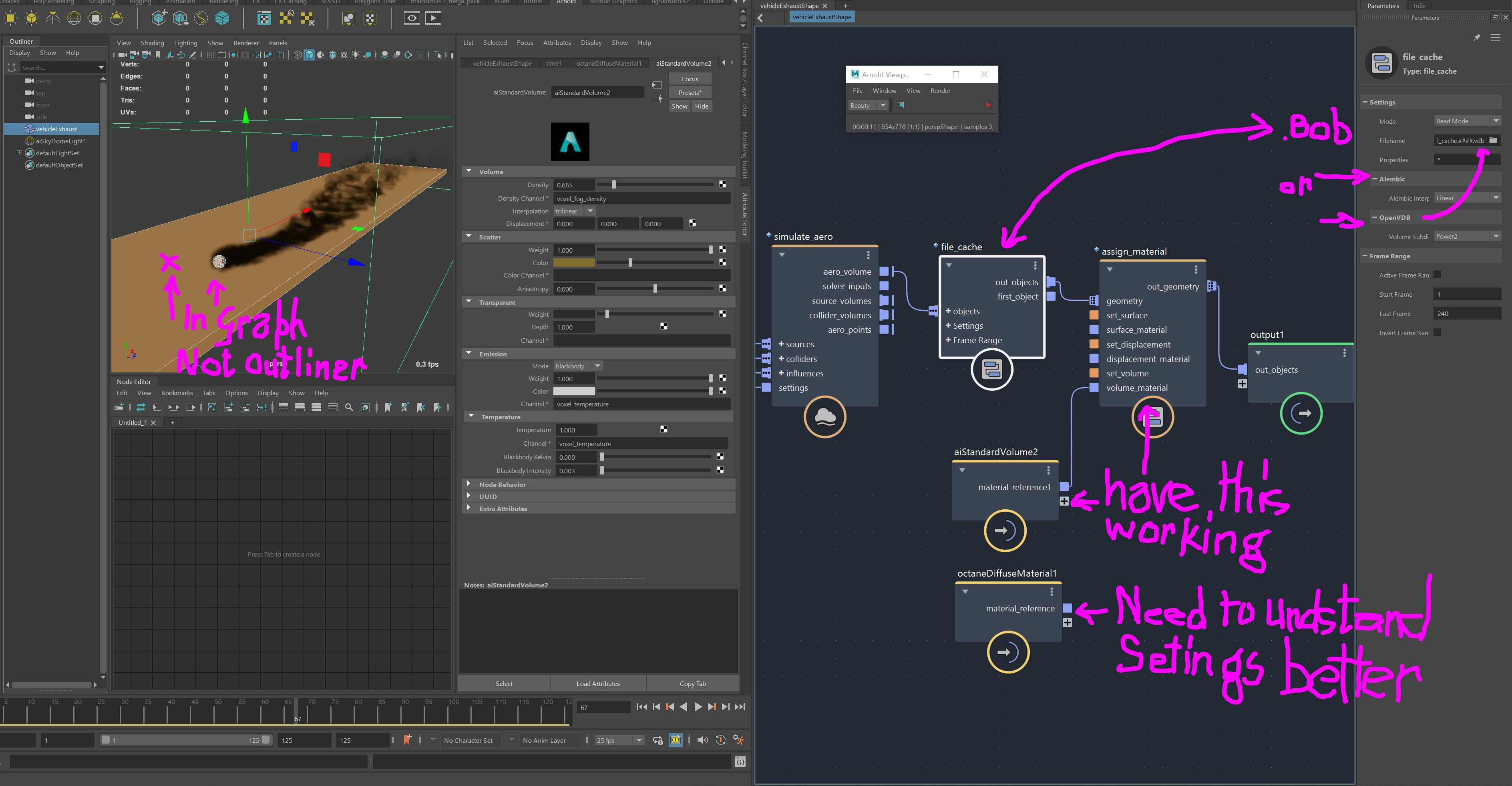This screenshot has width=1512, height=786.
Task: Click the IPR render play icon in shelf
Action: 433,18
